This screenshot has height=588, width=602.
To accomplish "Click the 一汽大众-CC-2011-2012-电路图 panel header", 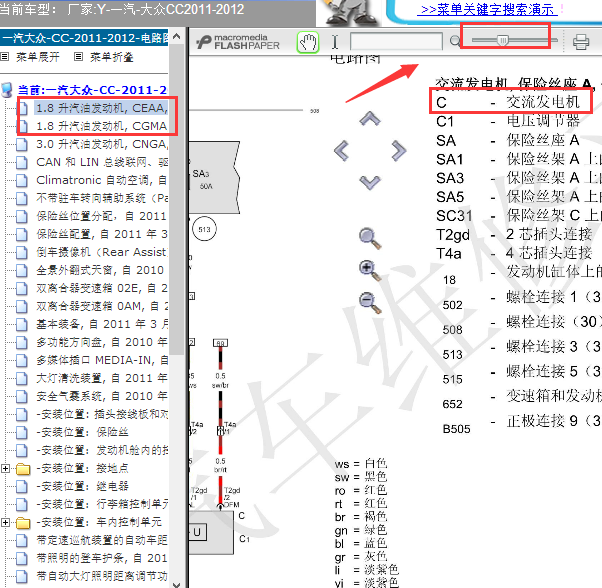I will [84, 38].
